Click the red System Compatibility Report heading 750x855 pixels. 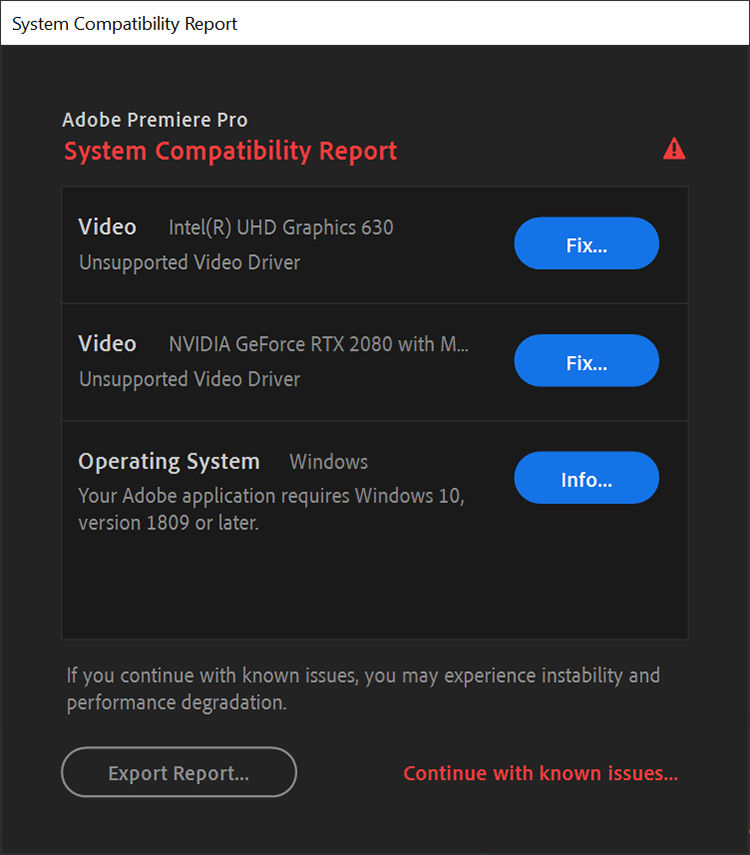230,151
